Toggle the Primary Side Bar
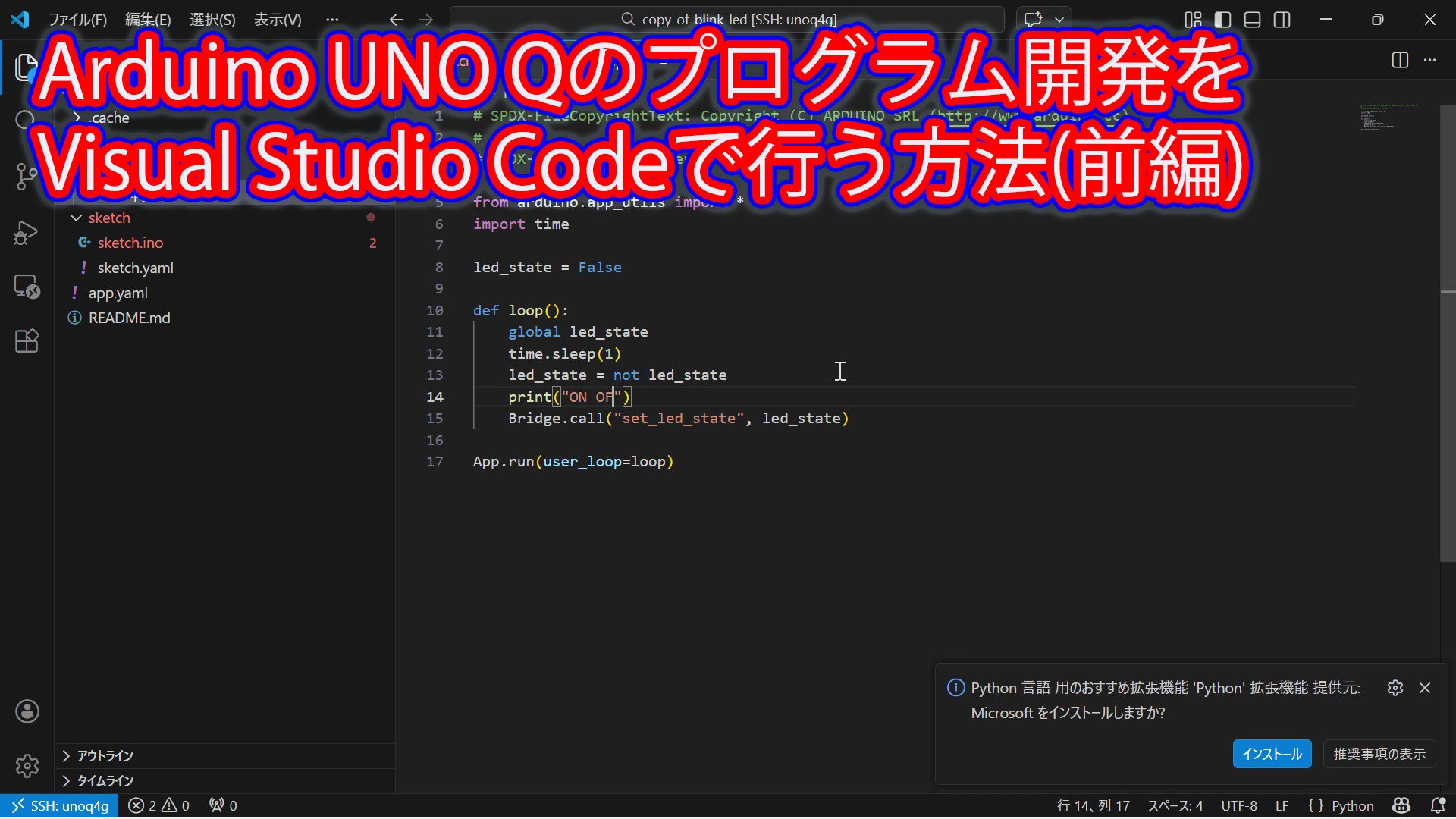The image size is (1456, 819). (x=1222, y=20)
